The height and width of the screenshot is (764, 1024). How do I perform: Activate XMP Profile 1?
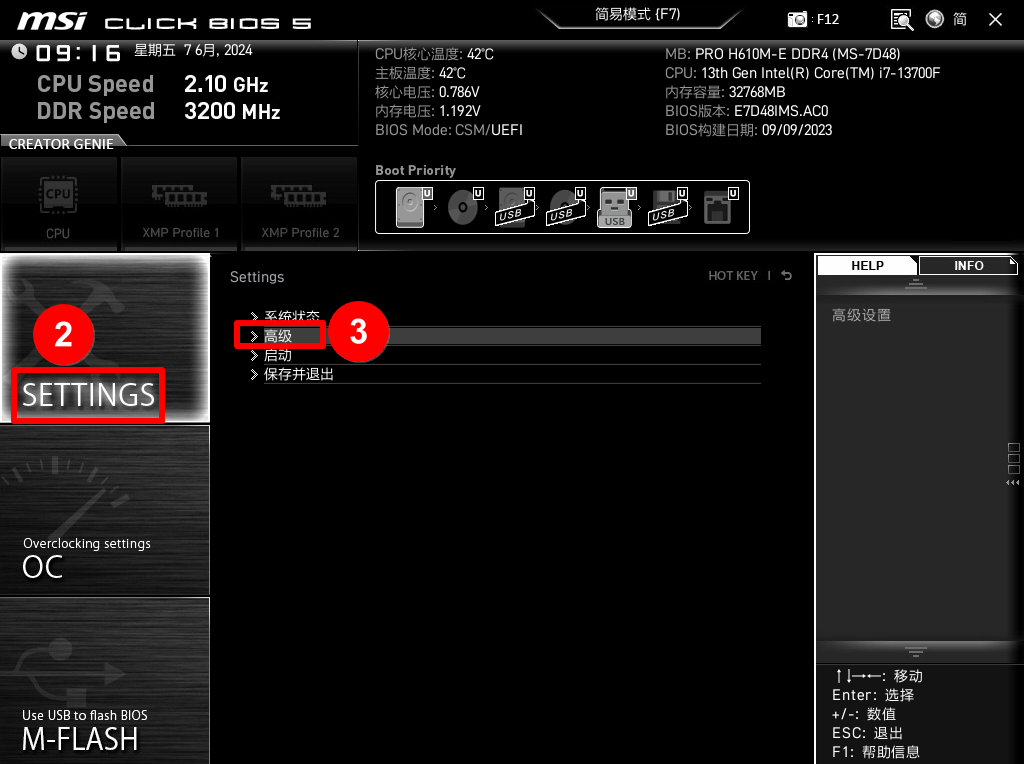tap(179, 205)
